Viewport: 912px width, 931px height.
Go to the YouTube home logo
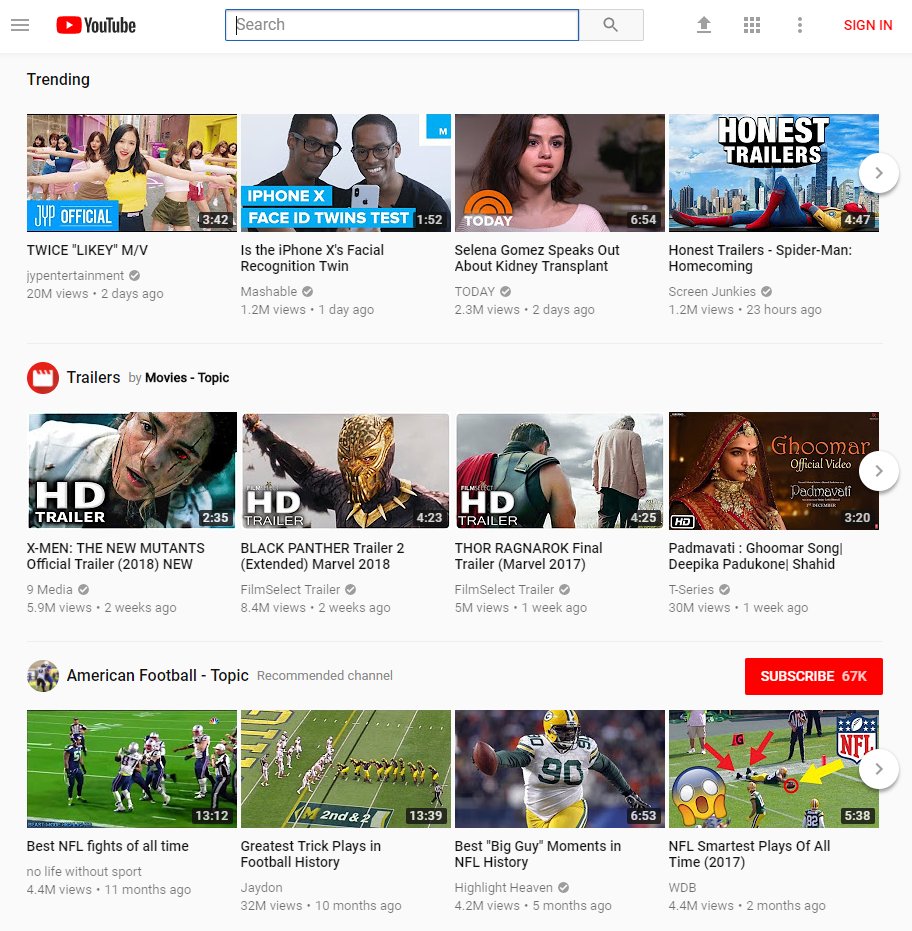96,25
